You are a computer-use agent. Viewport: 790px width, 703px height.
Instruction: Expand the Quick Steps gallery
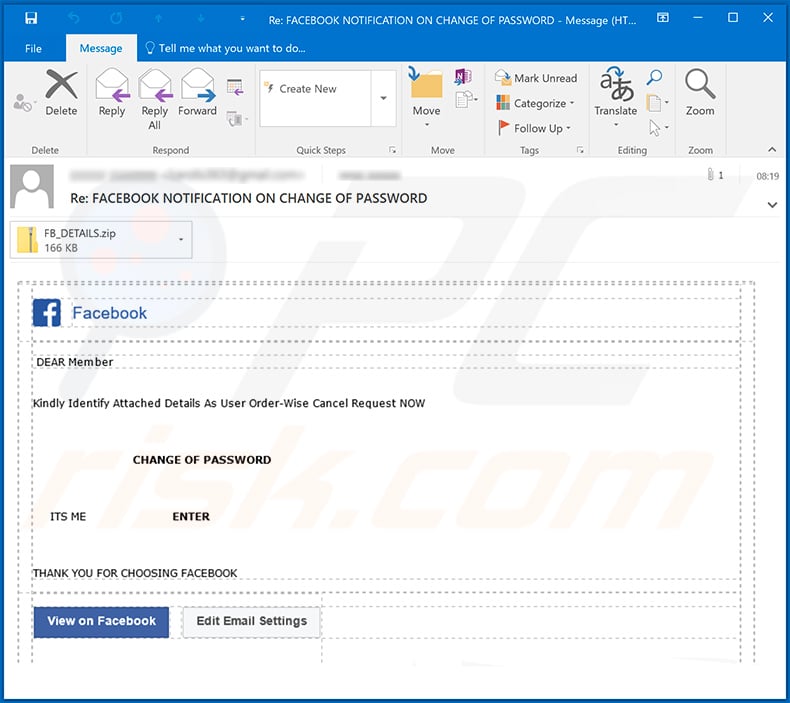pos(383,98)
